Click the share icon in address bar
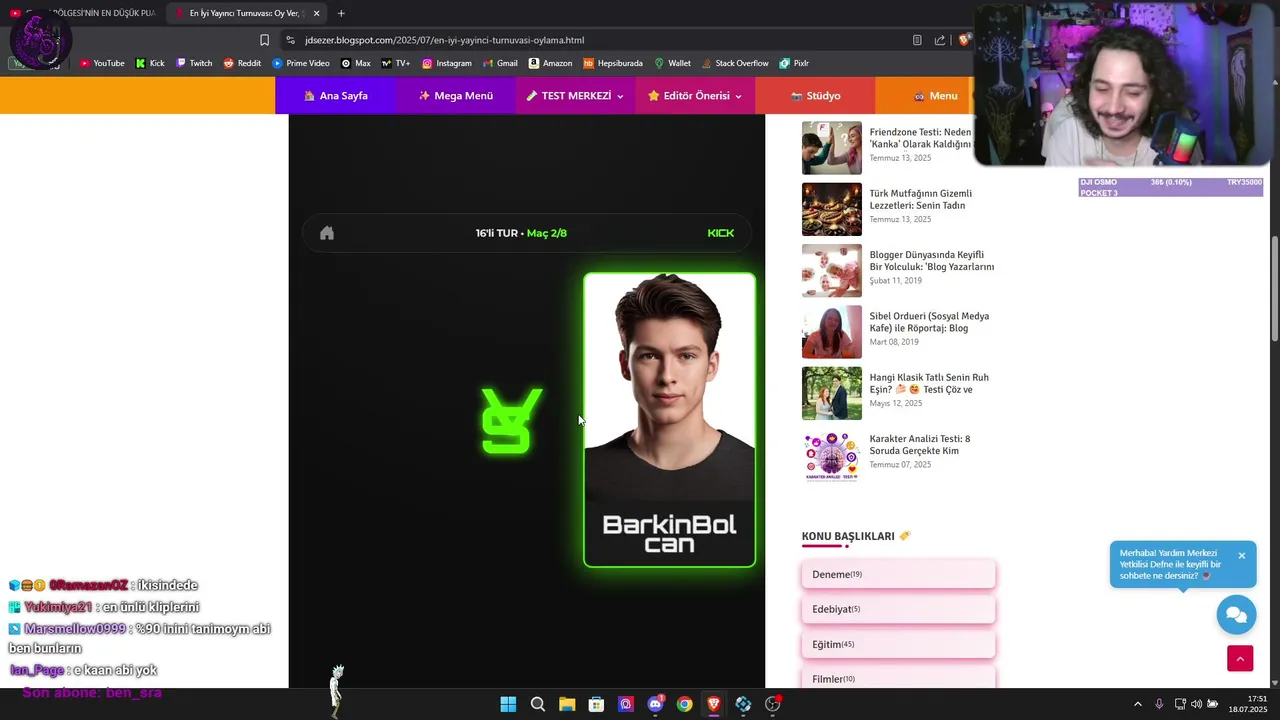This screenshot has height=720, width=1280. 940,40
